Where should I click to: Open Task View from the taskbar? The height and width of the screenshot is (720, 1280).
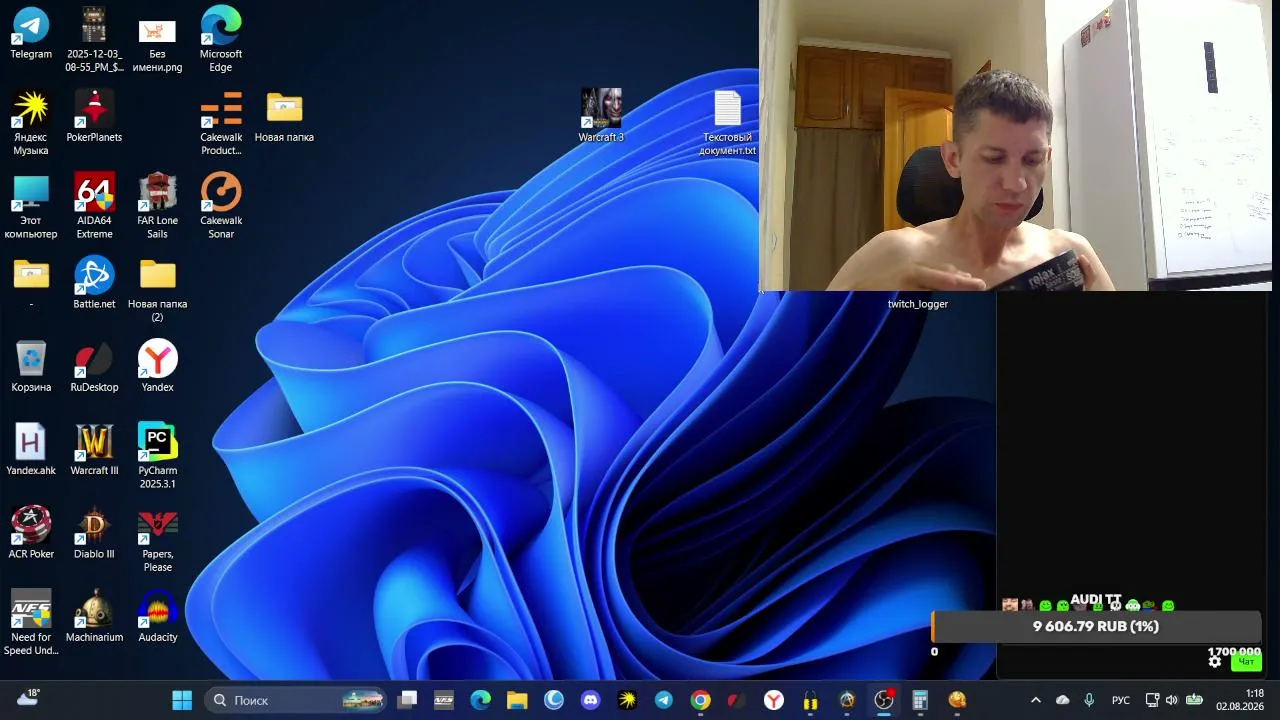[407, 700]
